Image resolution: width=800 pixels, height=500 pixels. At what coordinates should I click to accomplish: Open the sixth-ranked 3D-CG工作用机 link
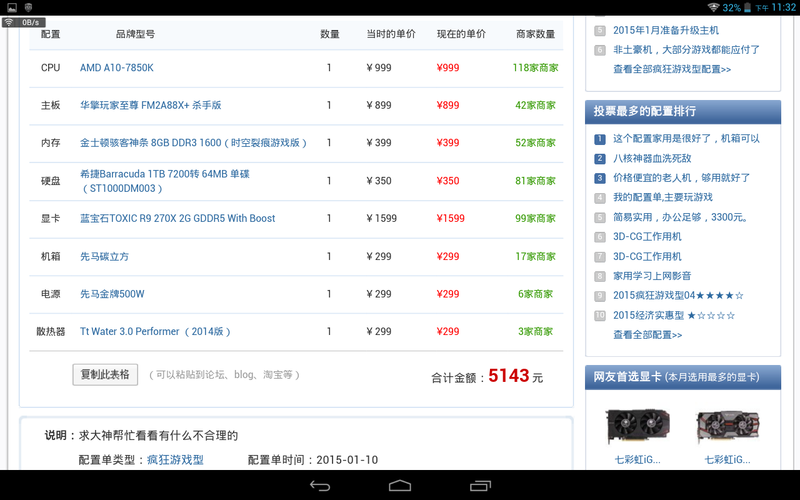point(647,237)
